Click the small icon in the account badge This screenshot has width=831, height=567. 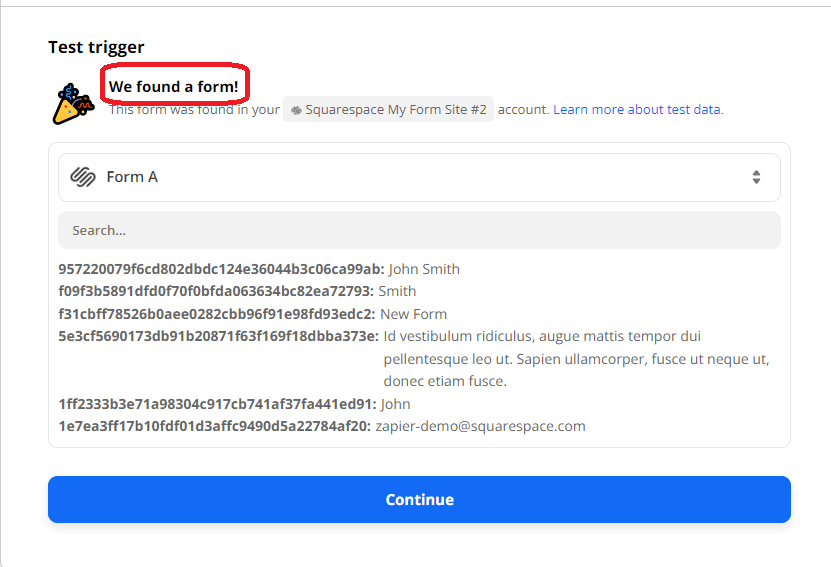point(296,110)
